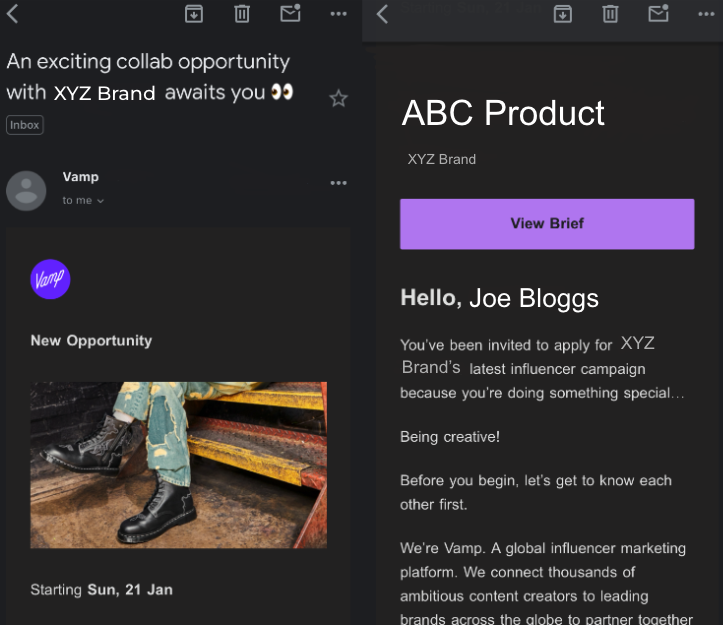Viewport: 723px width, 625px height.
Task: Go back using left screen's back arrow
Action: pyautogui.click(x=12, y=14)
